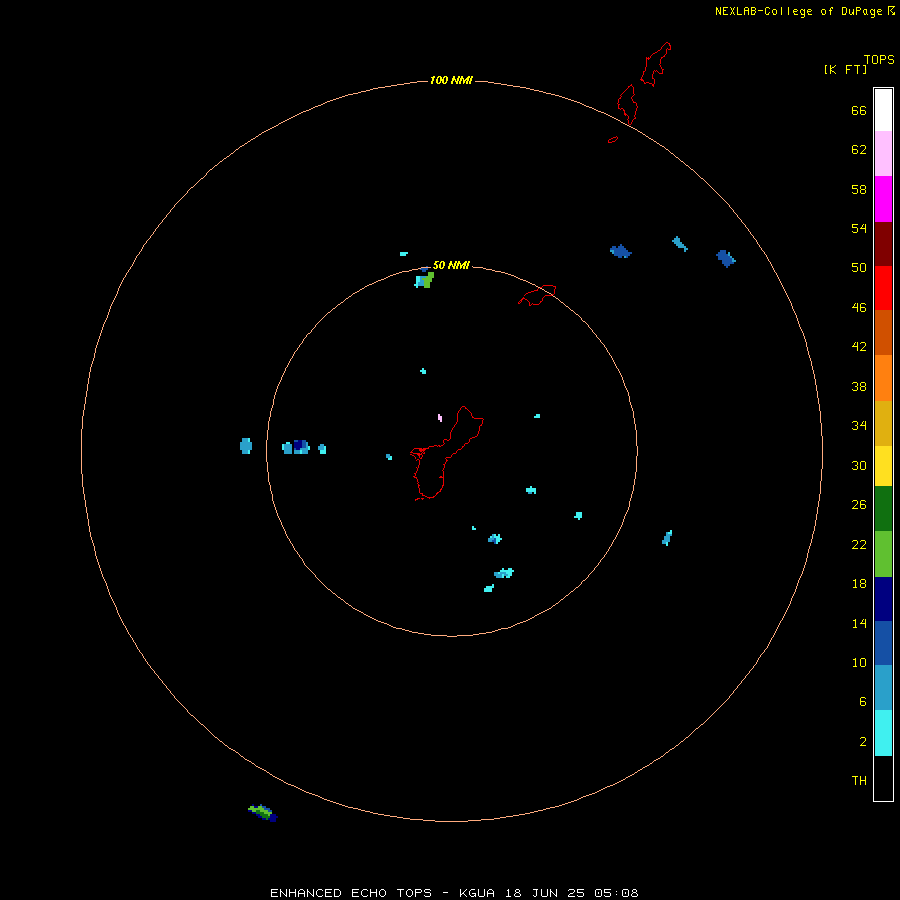Image resolution: width=900 pixels, height=900 pixels.
Task: Click the light blue legend swatch
Action: 883,688
